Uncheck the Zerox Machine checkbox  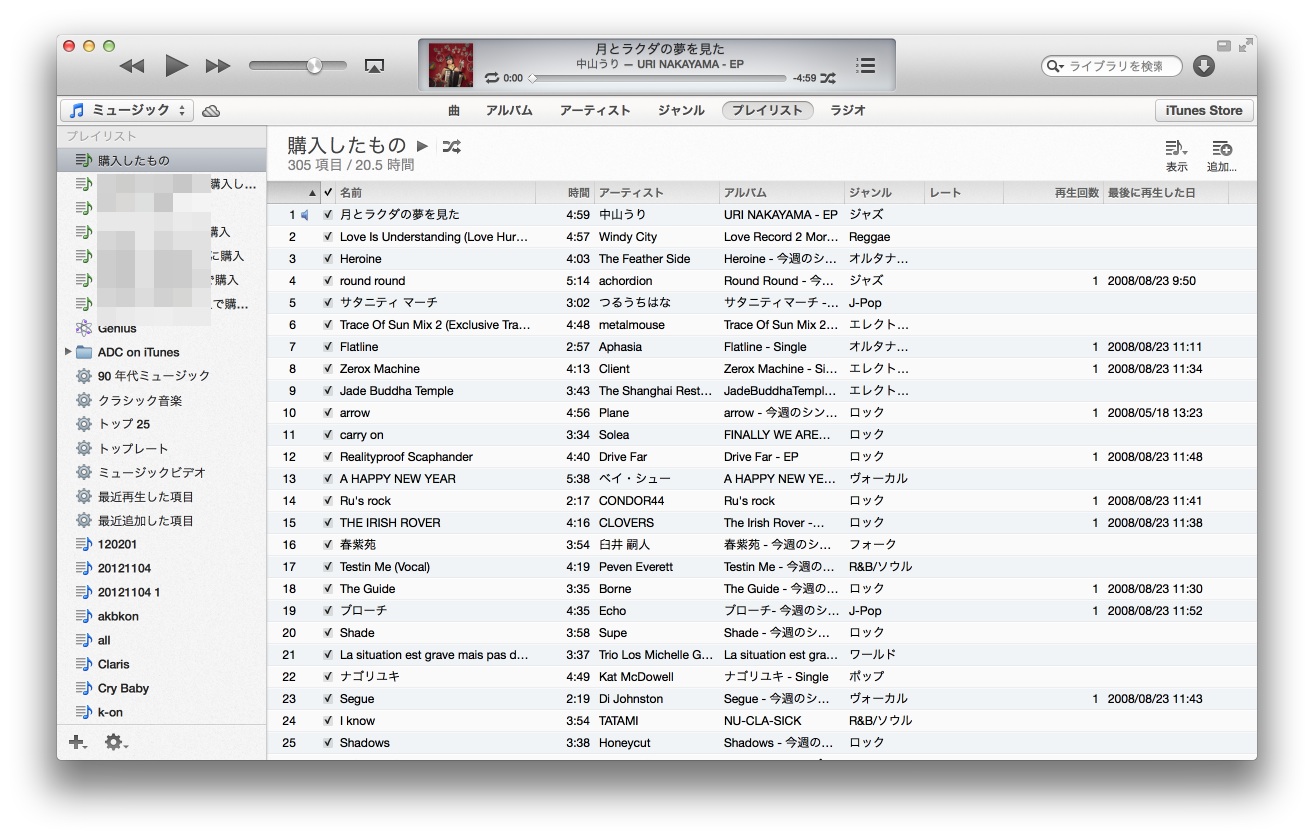328,369
